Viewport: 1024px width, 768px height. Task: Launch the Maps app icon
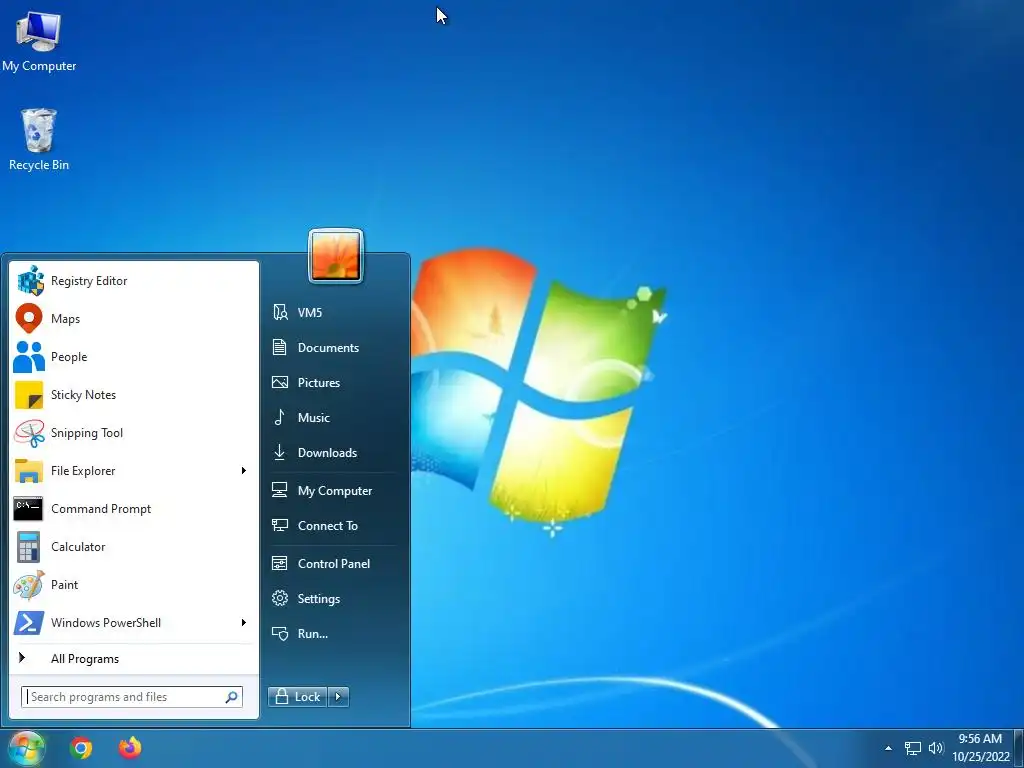(x=29, y=319)
